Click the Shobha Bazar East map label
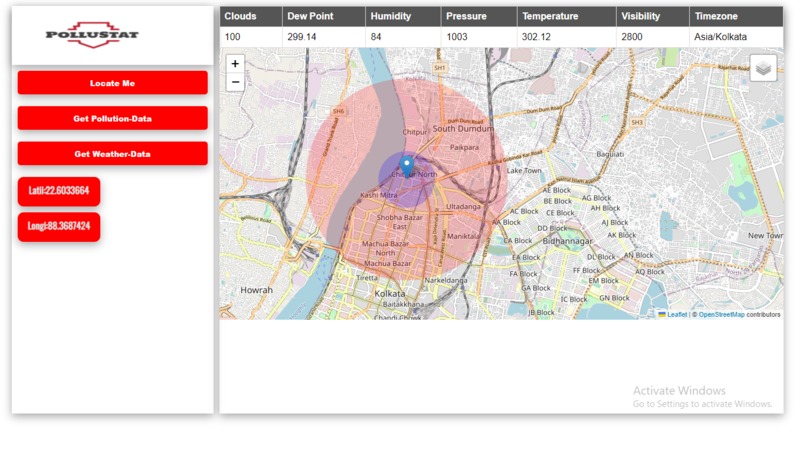This screenshot has height=453, width=806. pyautogui.click(x=399, y=222)
